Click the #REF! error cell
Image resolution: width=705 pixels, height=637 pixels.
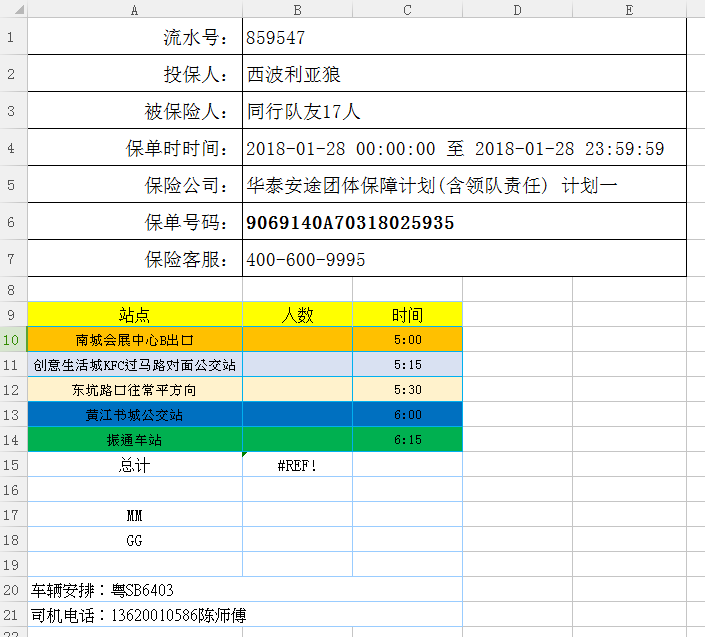tap(297, 464)
